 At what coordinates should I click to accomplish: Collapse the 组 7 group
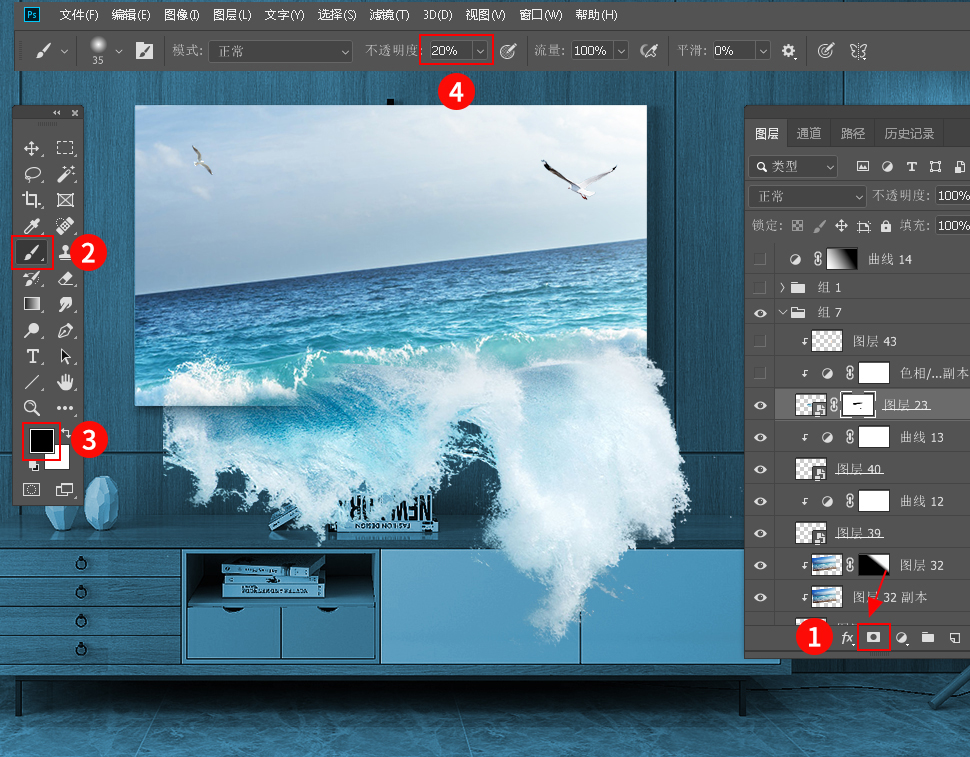coord(783,313)
